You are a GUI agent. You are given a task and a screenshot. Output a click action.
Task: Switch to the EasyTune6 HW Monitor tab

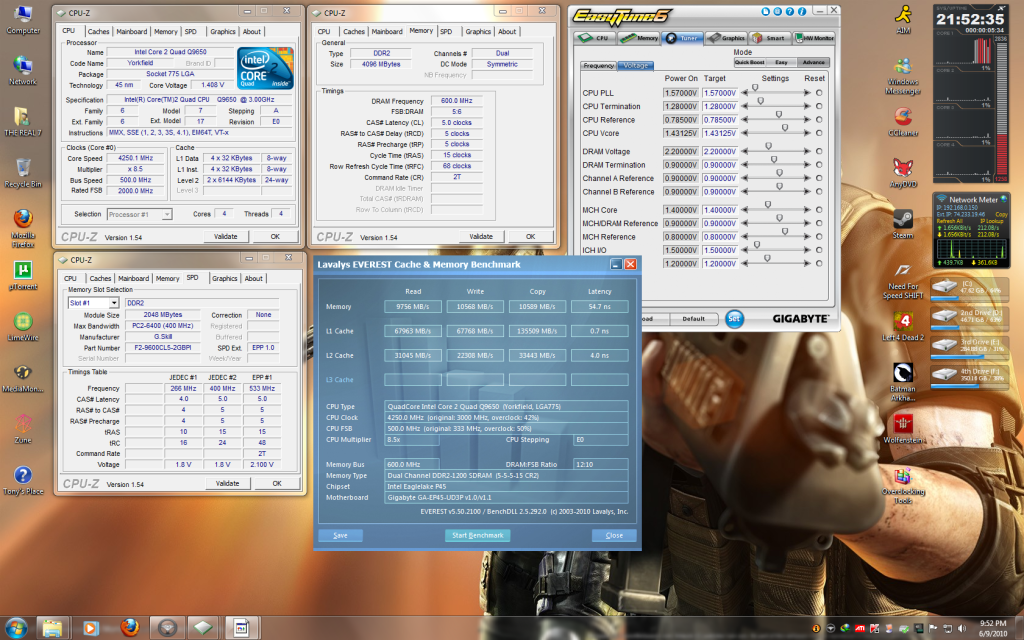tap(814, 38)
